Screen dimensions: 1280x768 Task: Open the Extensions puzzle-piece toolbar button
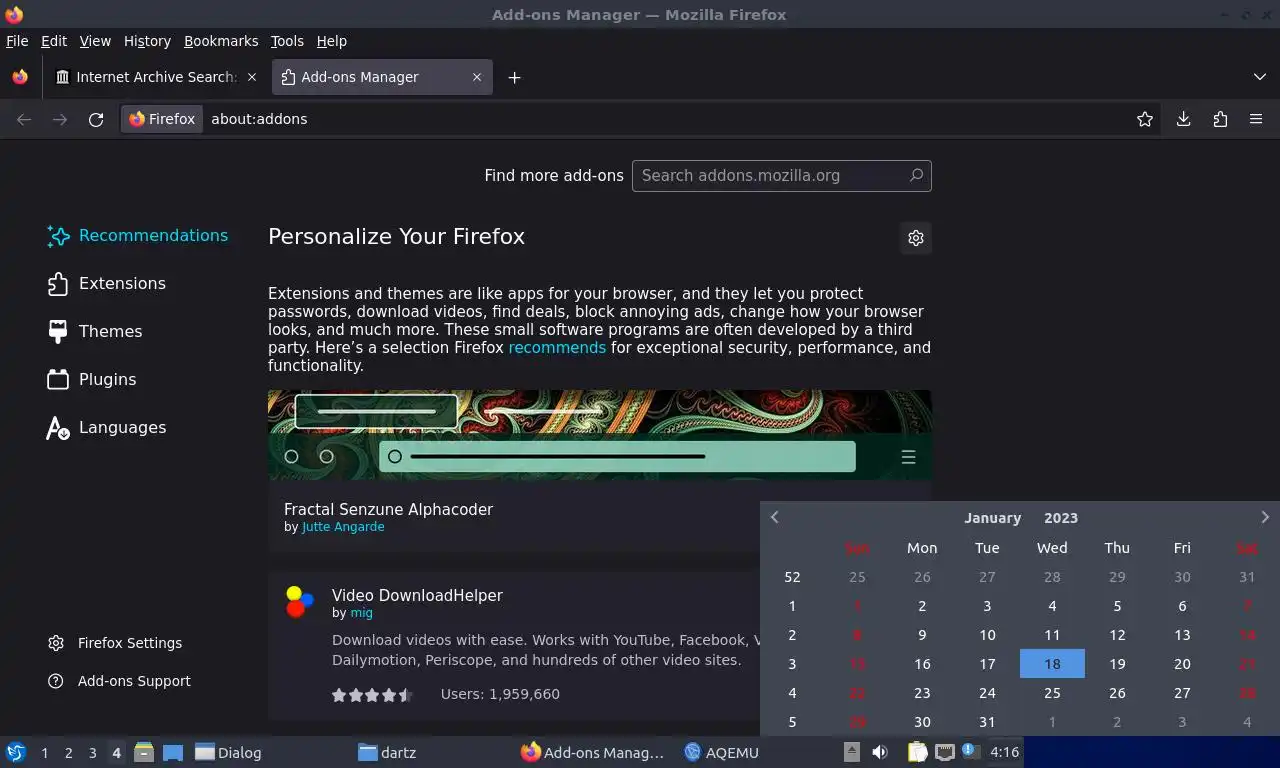tap(1220, 119)
